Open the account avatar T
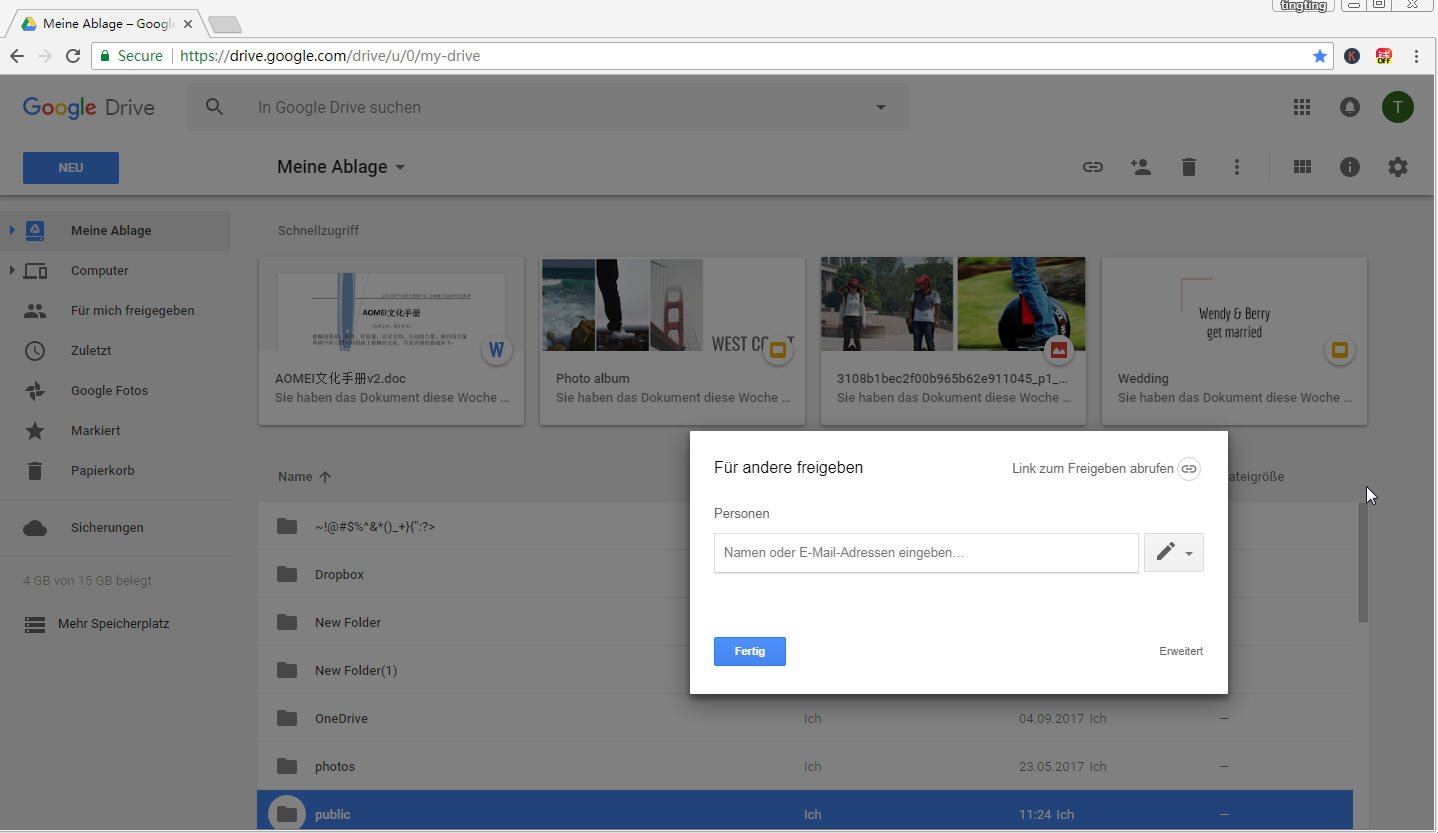This screenshot has width=1438, height=833. 1398,107
